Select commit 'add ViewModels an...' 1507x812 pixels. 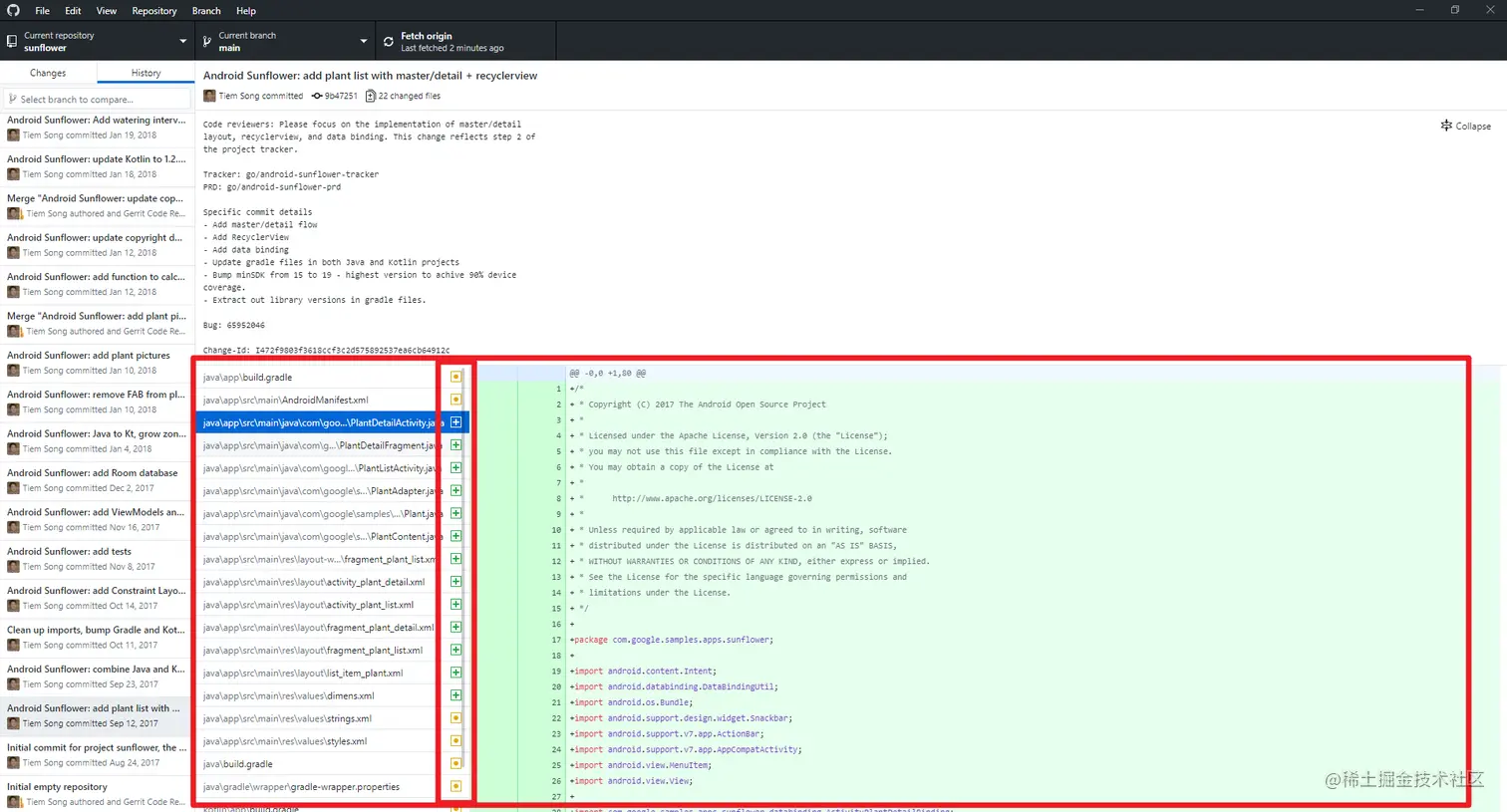tap(97, 519)
